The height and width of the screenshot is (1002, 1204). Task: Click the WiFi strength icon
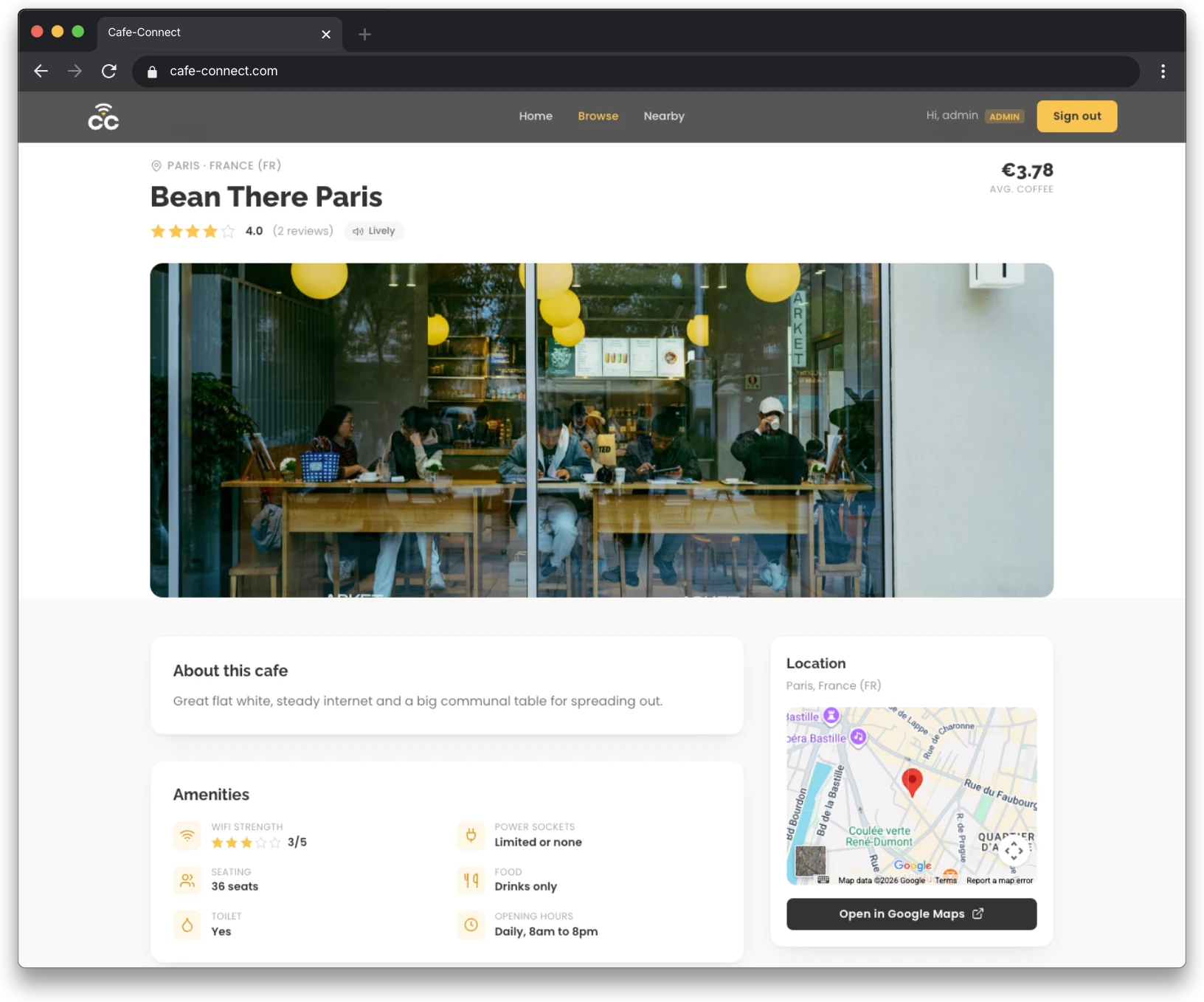click(187, 835)
